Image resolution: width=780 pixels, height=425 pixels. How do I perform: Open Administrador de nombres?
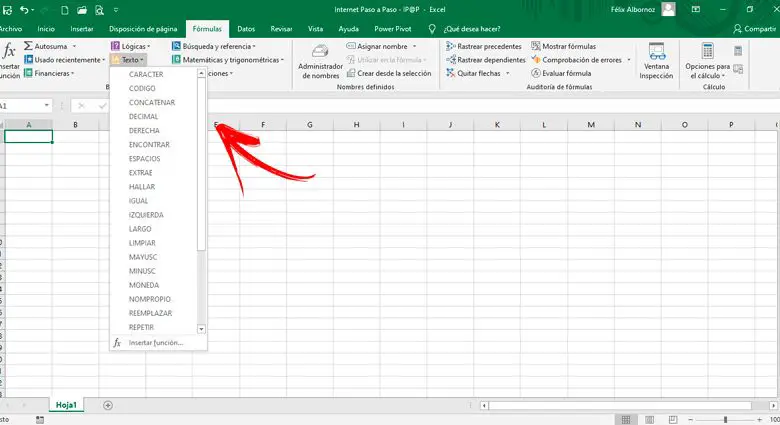(x=320, y=62)
